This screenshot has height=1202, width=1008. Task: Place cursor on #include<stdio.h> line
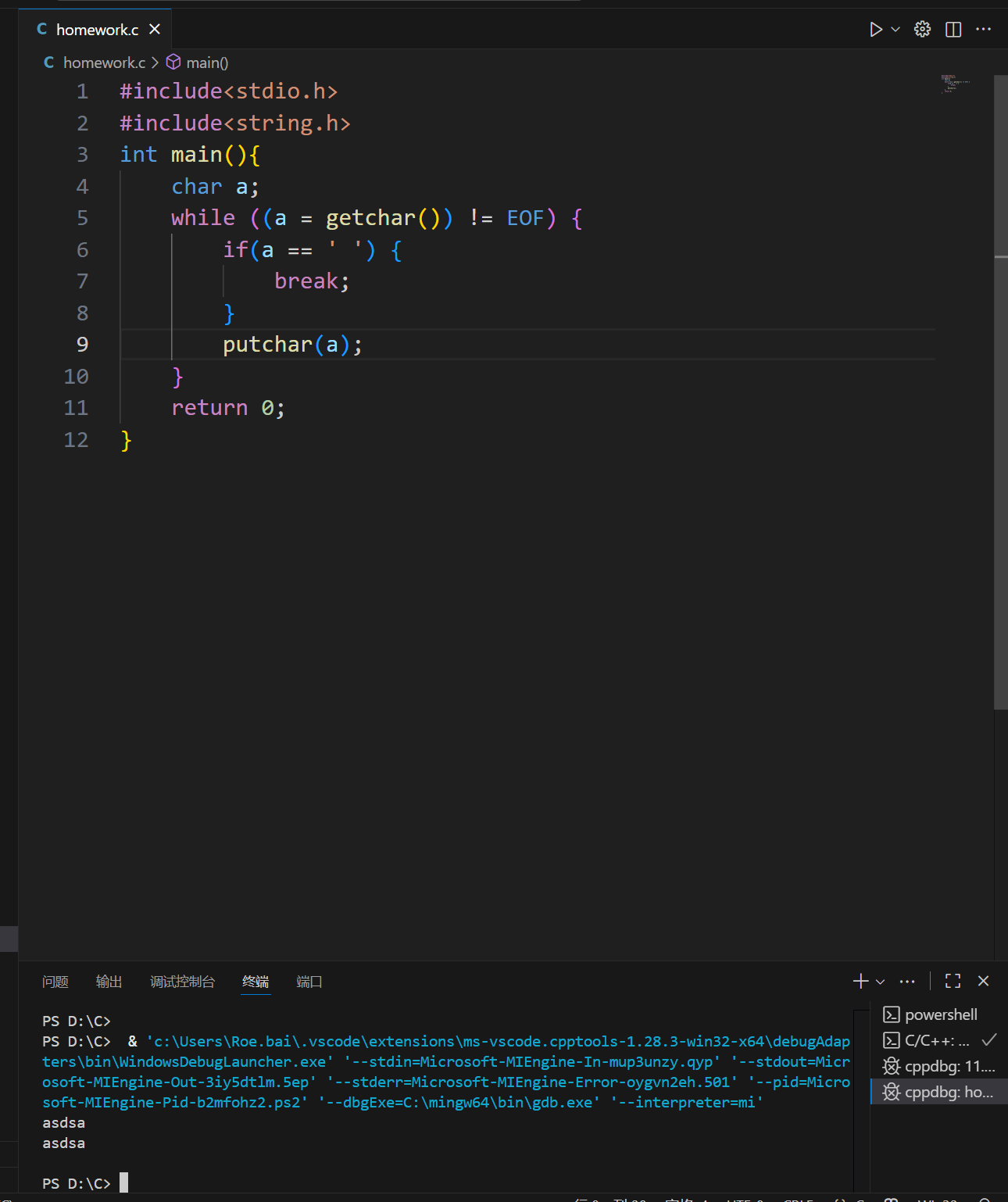coord(229,91)
